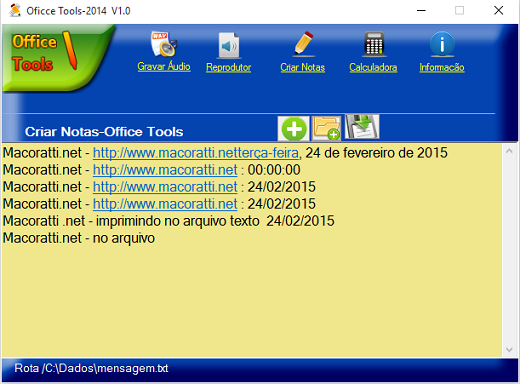Click the Rota /C:\Dados\mensagem.txt status text
The width and height of the screenshot is (520, 384).
click(91, 368)
